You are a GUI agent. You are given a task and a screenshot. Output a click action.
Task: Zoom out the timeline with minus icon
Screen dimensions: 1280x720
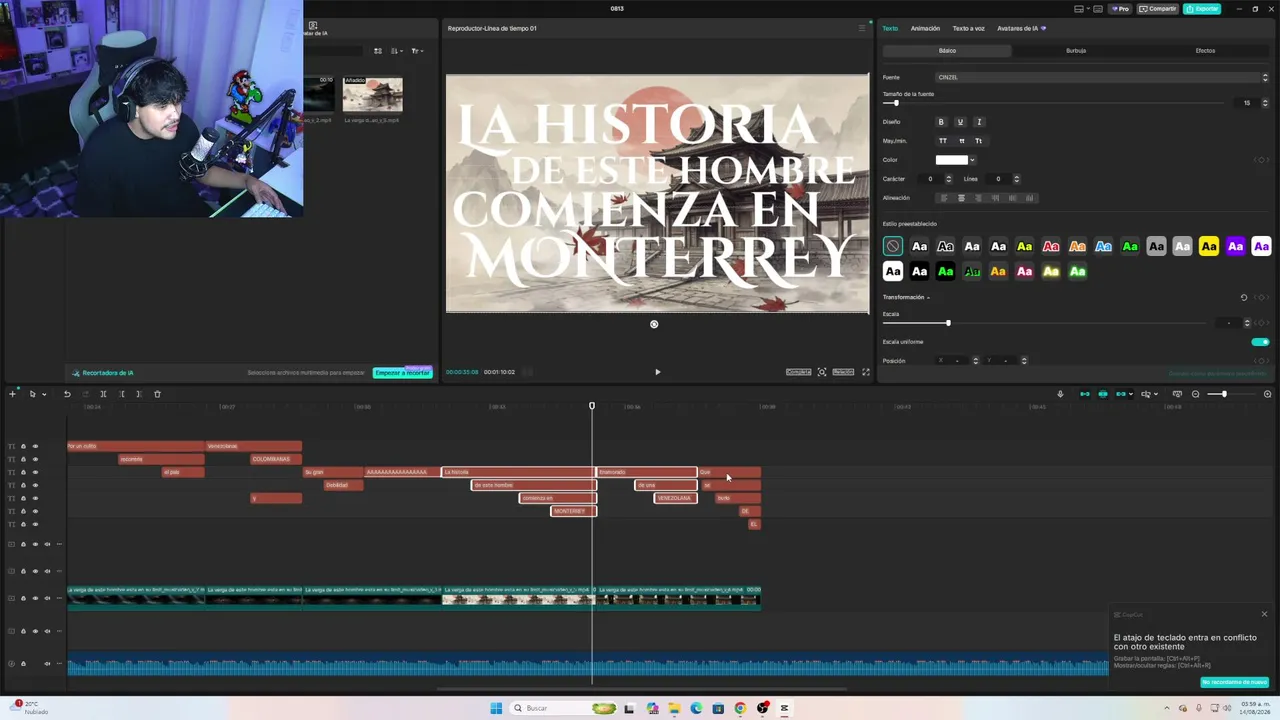[1195, 394]
